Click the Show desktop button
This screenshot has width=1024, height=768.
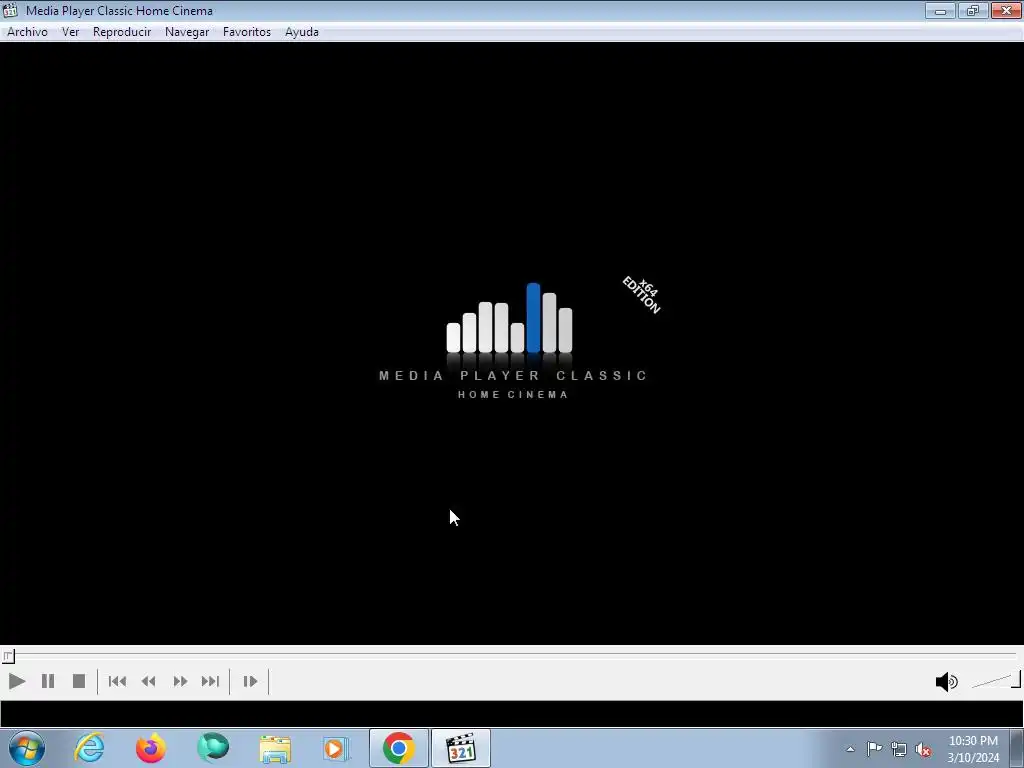pyautogui.click(x=1017, y=748)
